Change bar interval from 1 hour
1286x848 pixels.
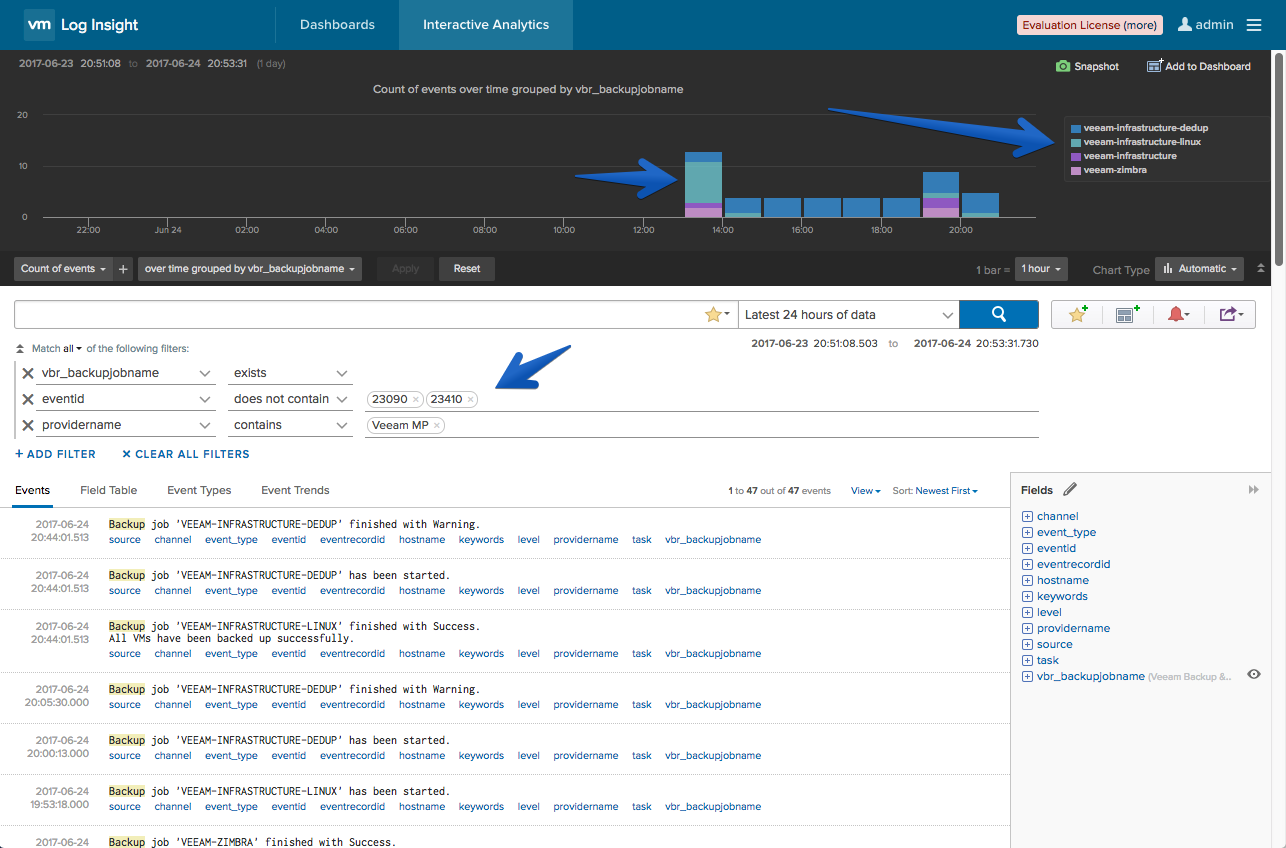(x=1041, y=268)
